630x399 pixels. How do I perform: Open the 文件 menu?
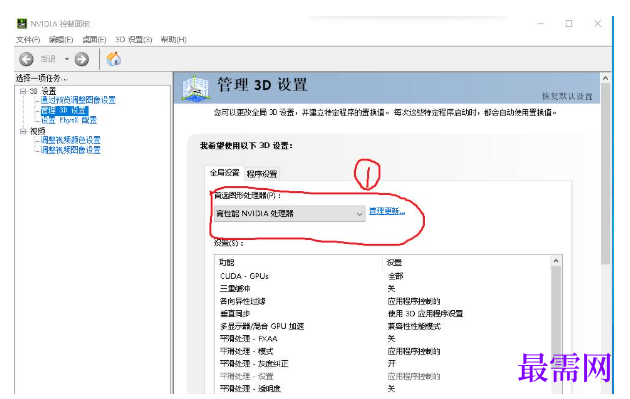(x=28, y=39)
